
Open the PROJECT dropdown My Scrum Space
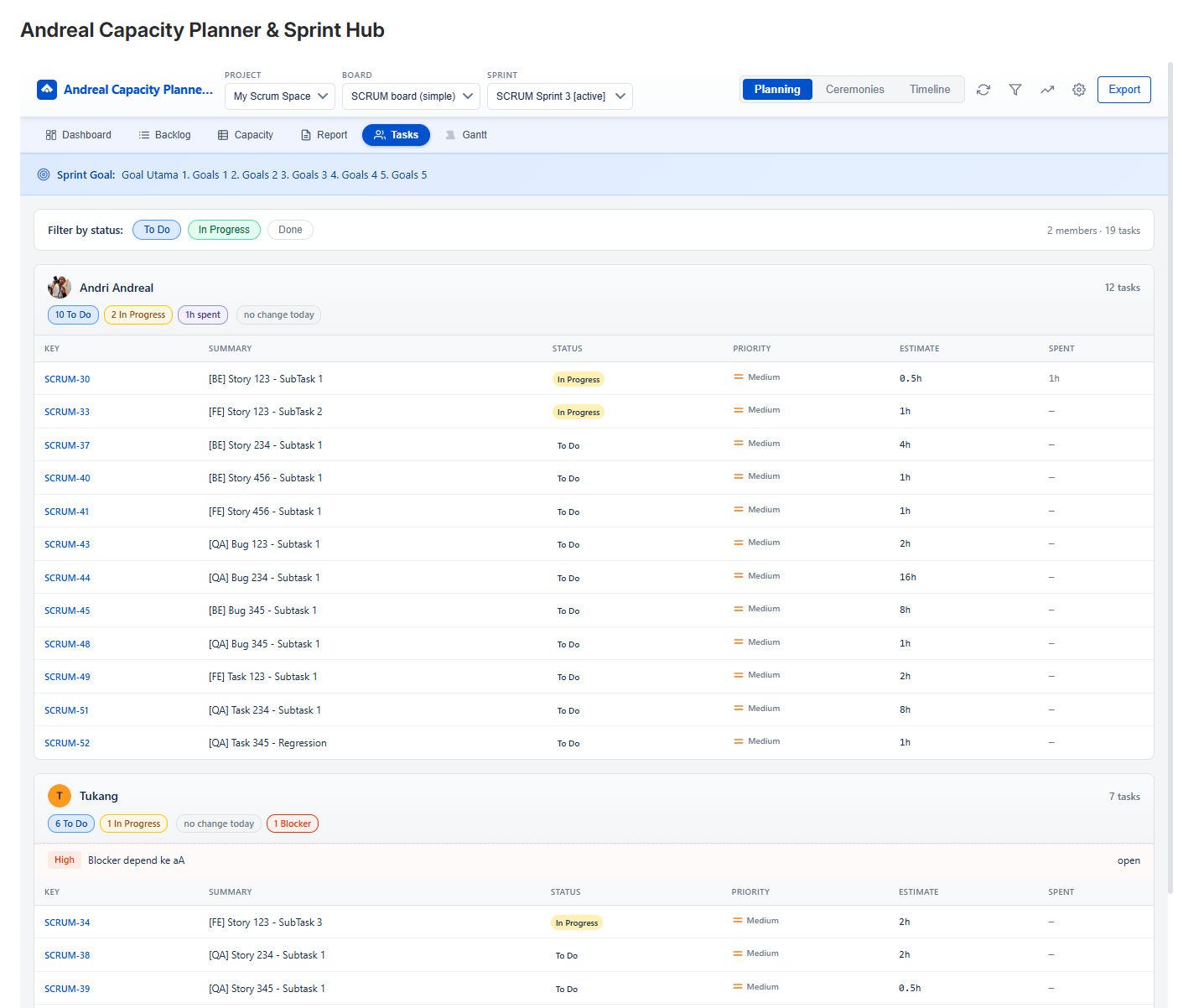[279, 96]
